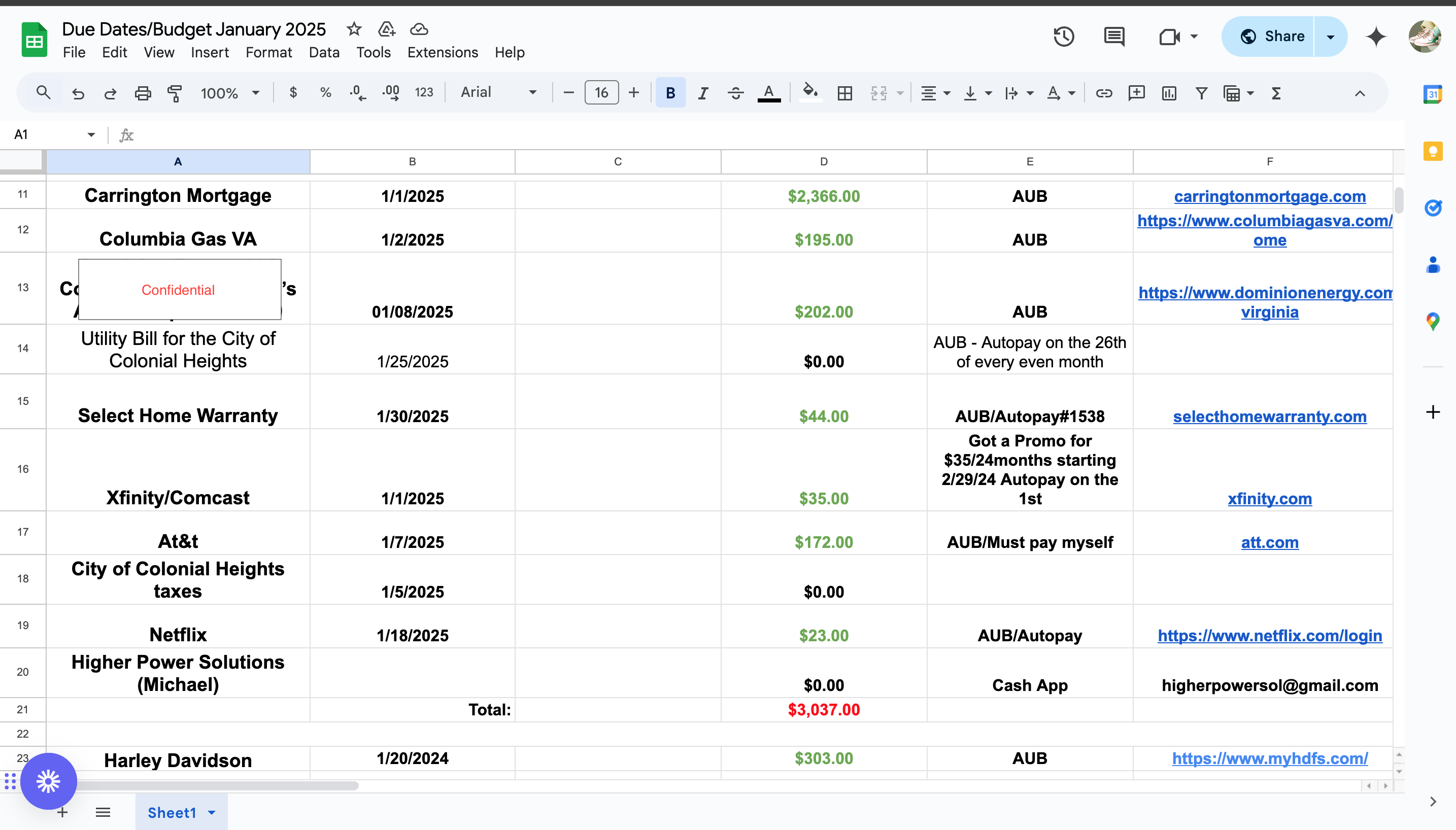Open the Format menu

pos(268,52)
